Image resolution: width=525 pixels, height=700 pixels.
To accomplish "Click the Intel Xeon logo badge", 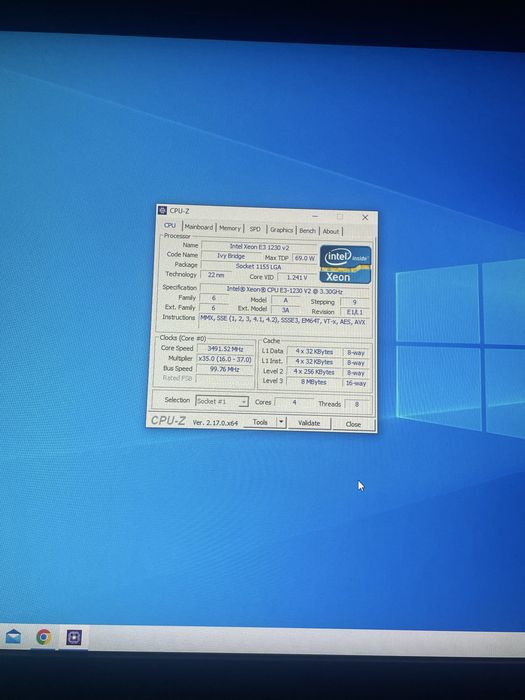I will point(346,264).
